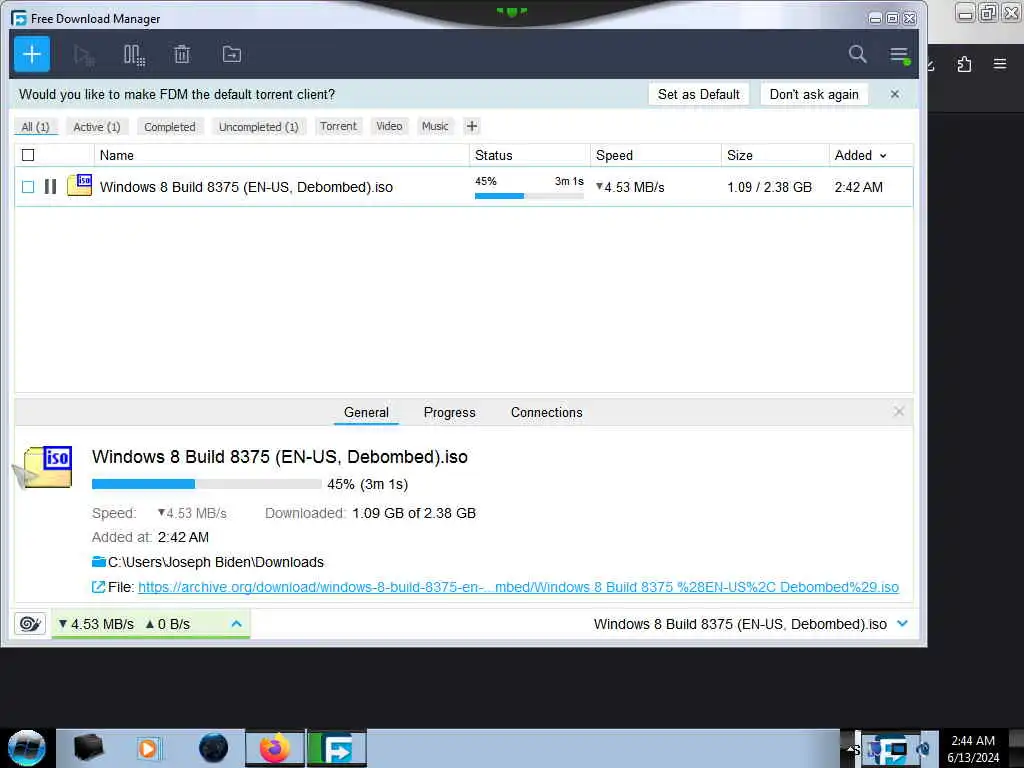
Task: Select the Torrent filter tag
Action: [x=338, y=126]
